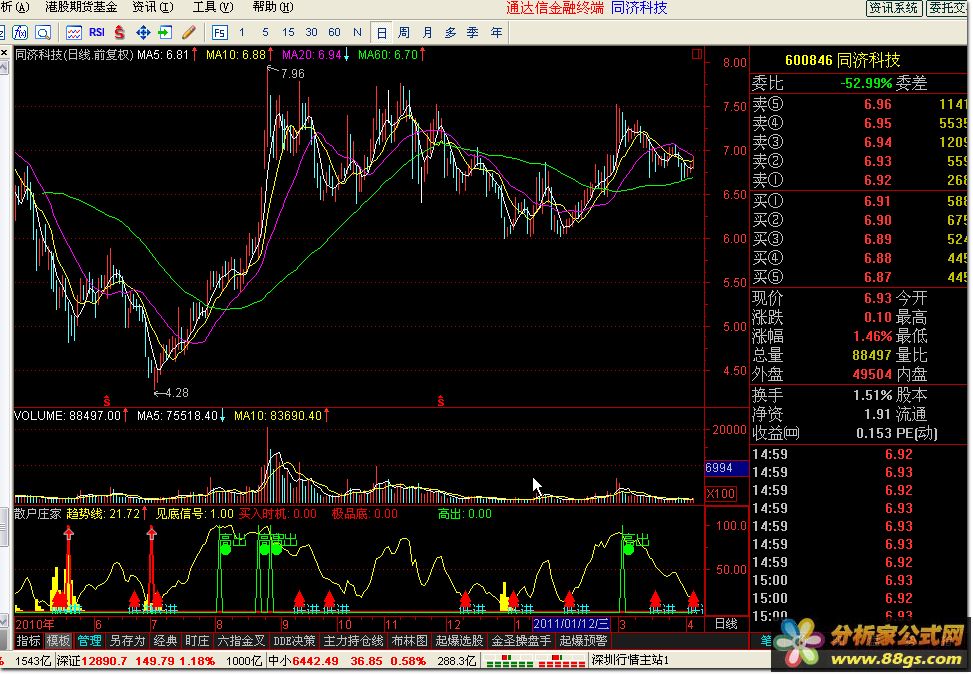
Task: Switch to 1-minute period
Action: [x=241, y=32]
